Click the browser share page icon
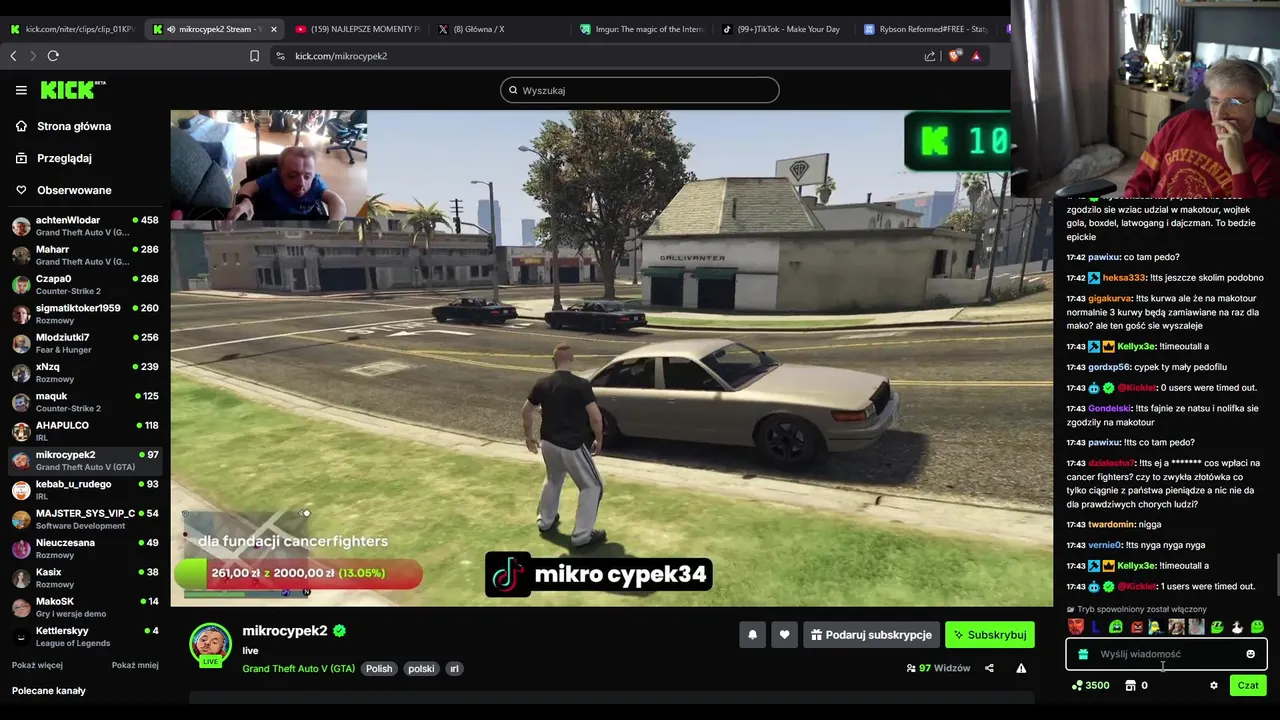 930,56
